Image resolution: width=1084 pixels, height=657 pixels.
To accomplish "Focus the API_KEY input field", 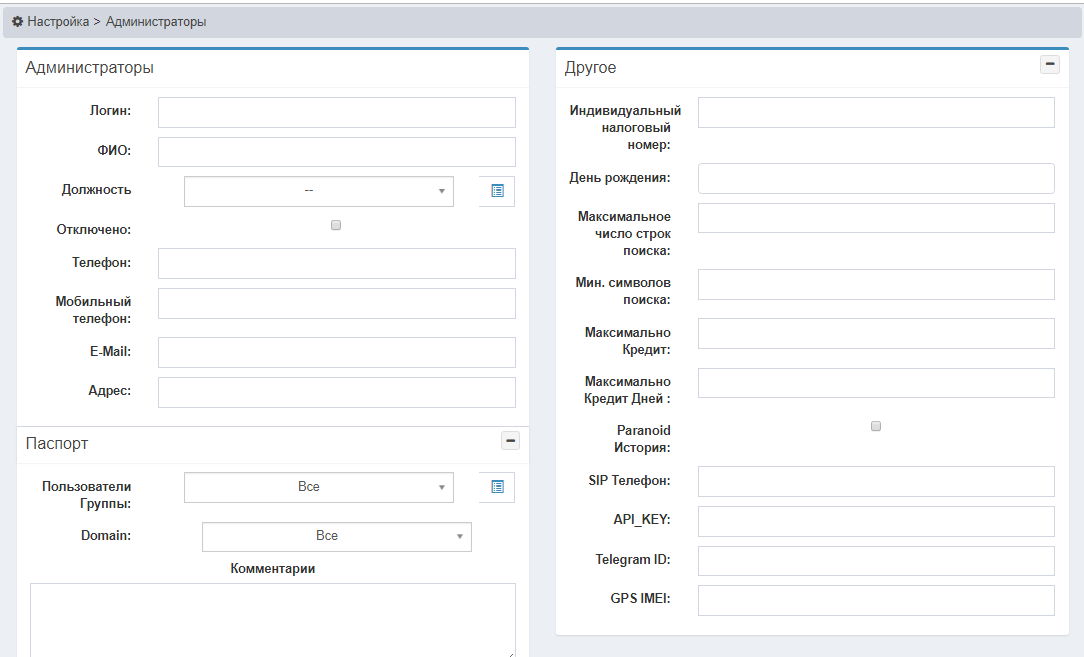I will click(x=876, y=521).
